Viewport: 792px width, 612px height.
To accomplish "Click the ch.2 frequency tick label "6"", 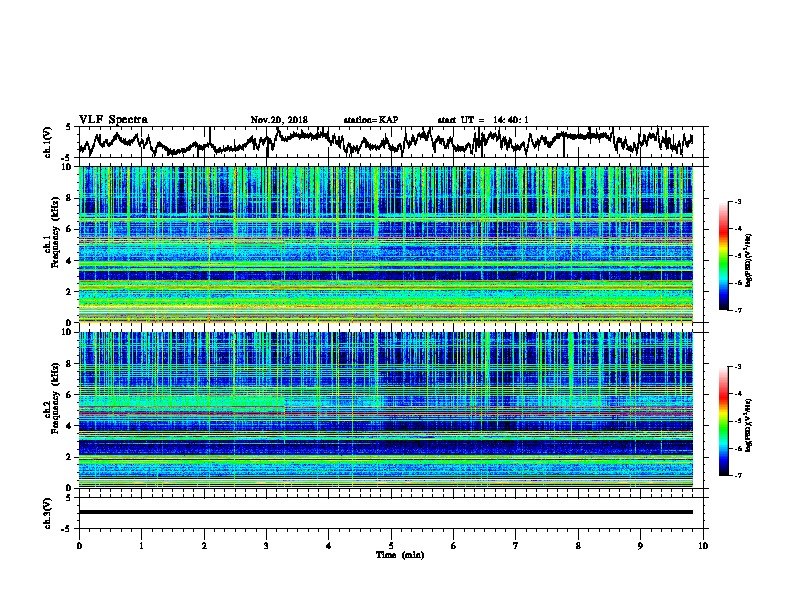I will click(x=70, y=394).
